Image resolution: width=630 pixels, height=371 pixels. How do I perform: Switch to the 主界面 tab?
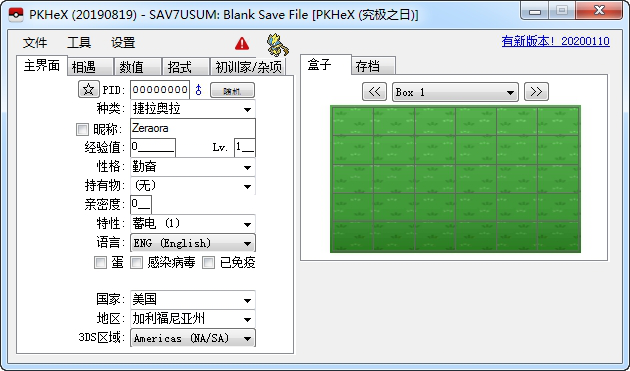tap(42, 65)
